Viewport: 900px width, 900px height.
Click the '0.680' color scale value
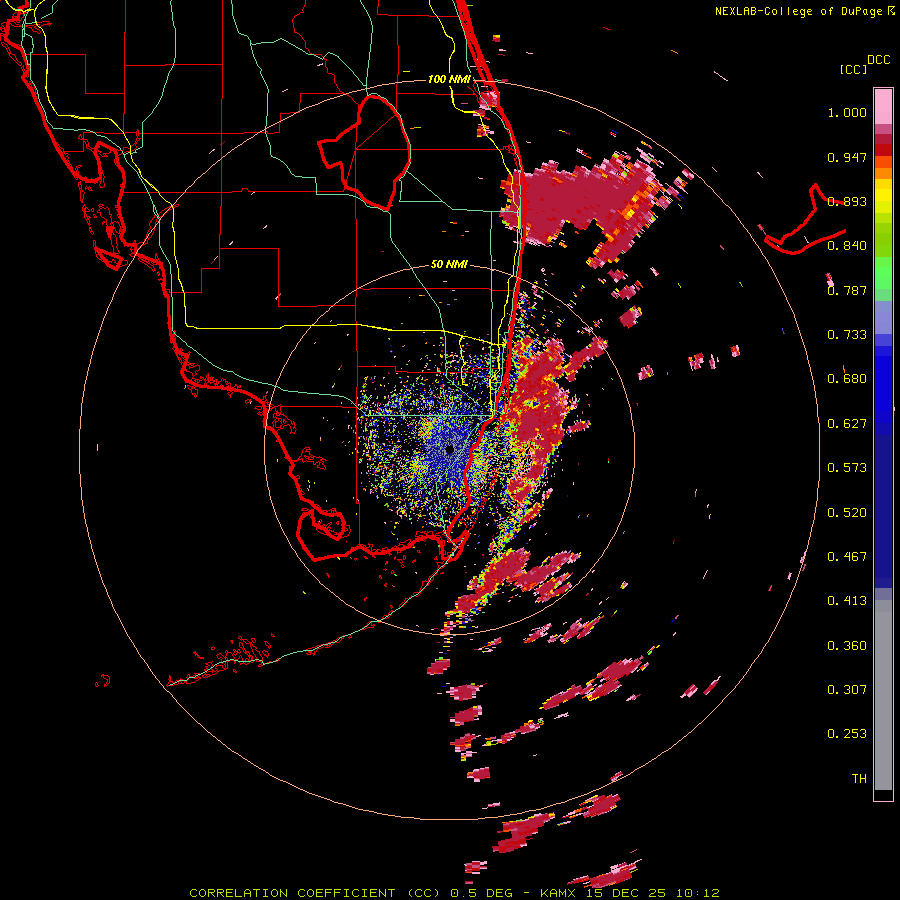847,379
